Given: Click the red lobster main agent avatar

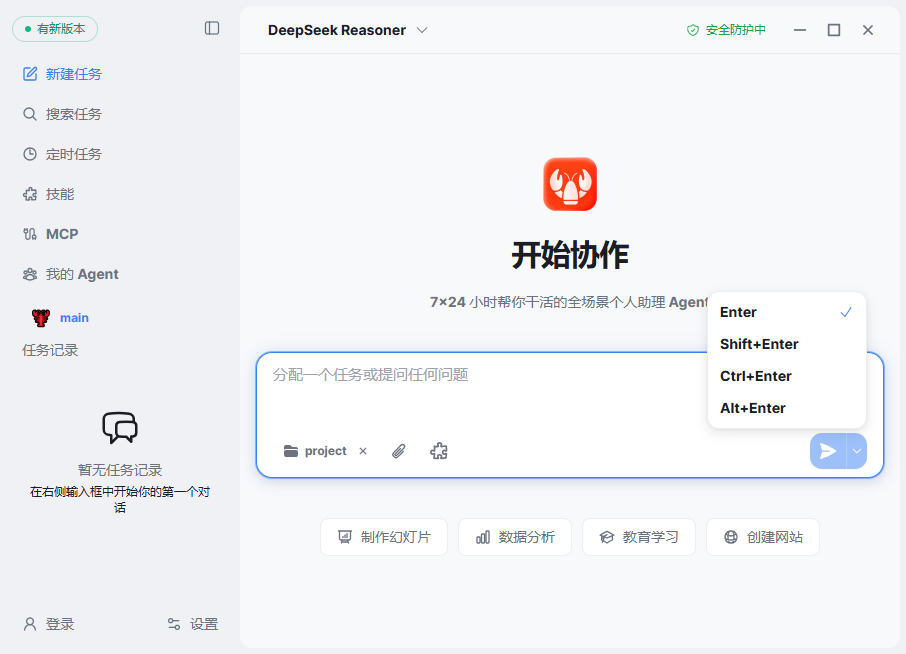Looking at the screenshot, I should (x=40, y=318).
